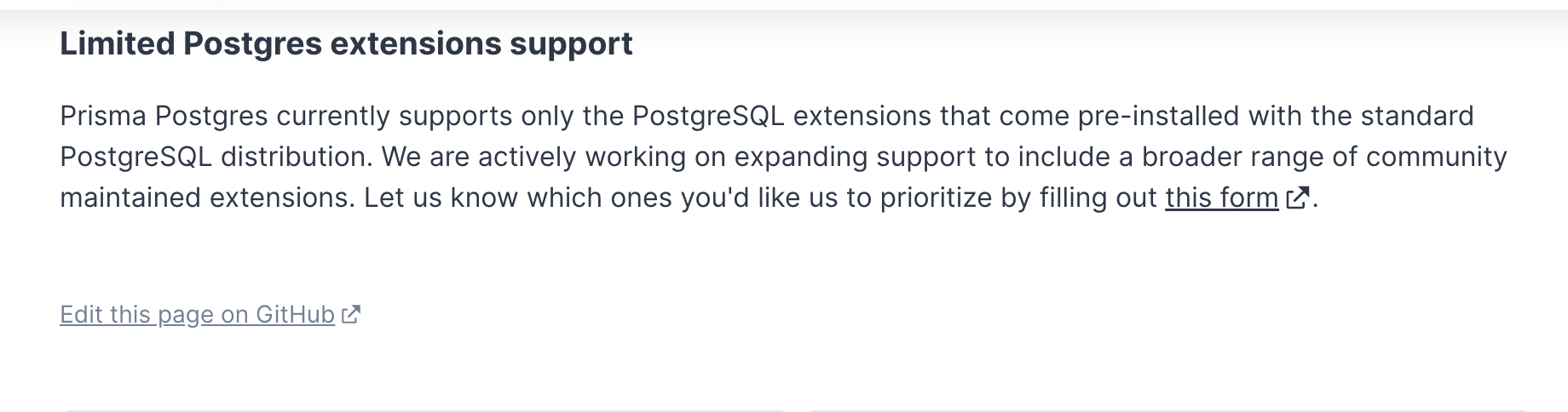
Task: Click the phrase "PostgreSQL distribution"
Action: coord(216,157)
